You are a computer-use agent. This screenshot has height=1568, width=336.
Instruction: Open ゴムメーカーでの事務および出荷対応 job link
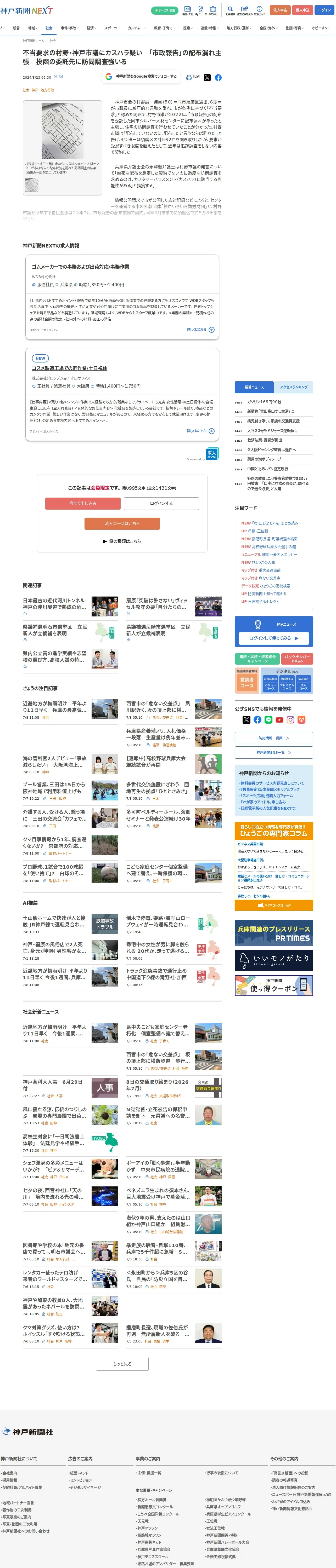[81, 267]
